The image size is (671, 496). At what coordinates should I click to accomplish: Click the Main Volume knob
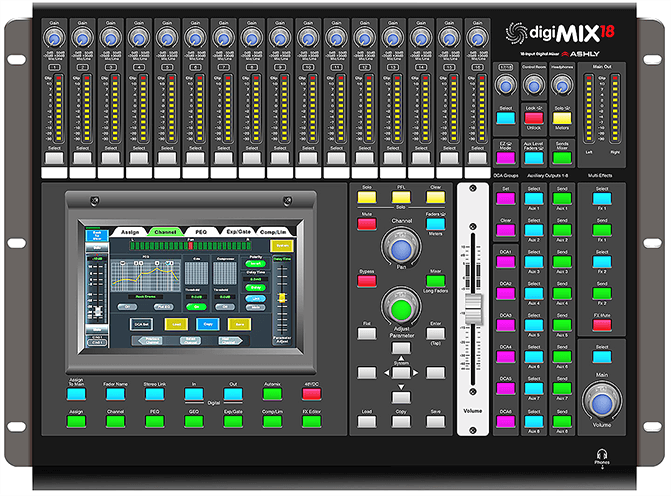coord(600,403)
